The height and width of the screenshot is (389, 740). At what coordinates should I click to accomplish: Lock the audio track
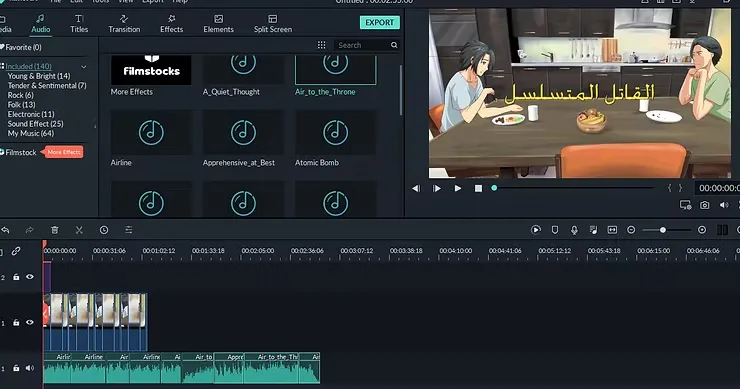16,368
